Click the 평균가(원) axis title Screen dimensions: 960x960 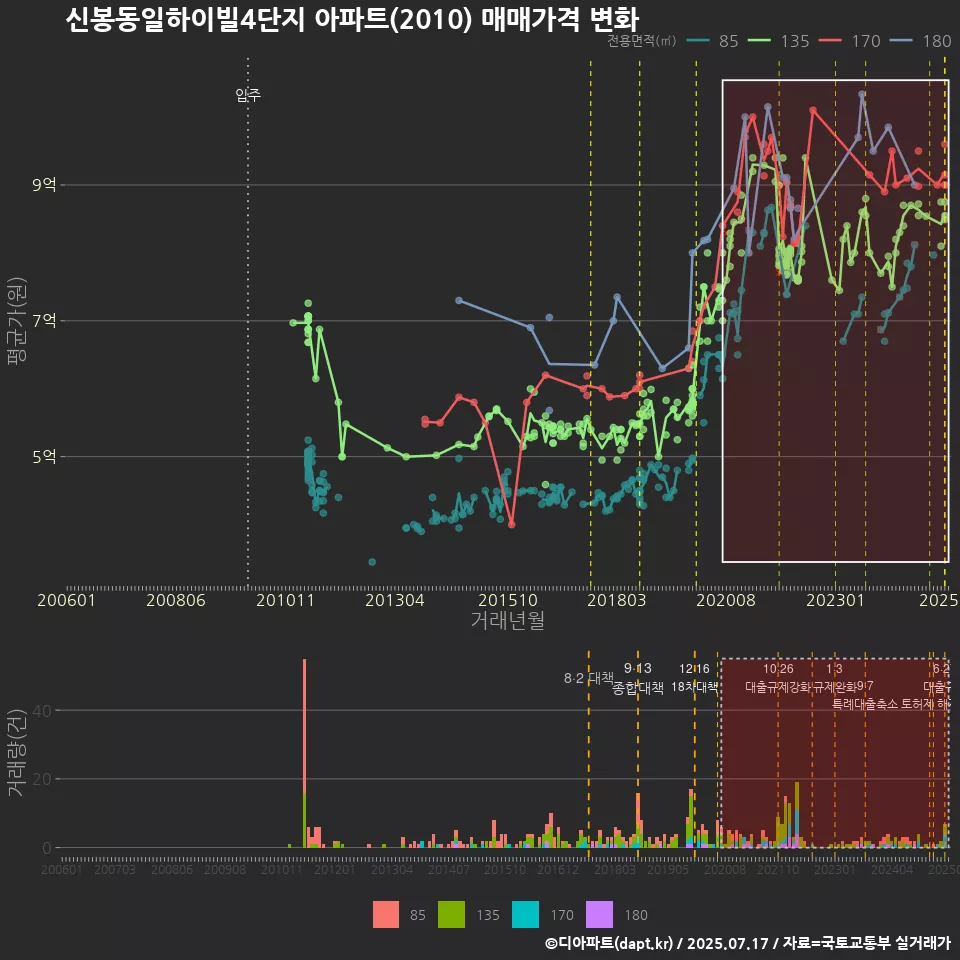coord(17,321)
